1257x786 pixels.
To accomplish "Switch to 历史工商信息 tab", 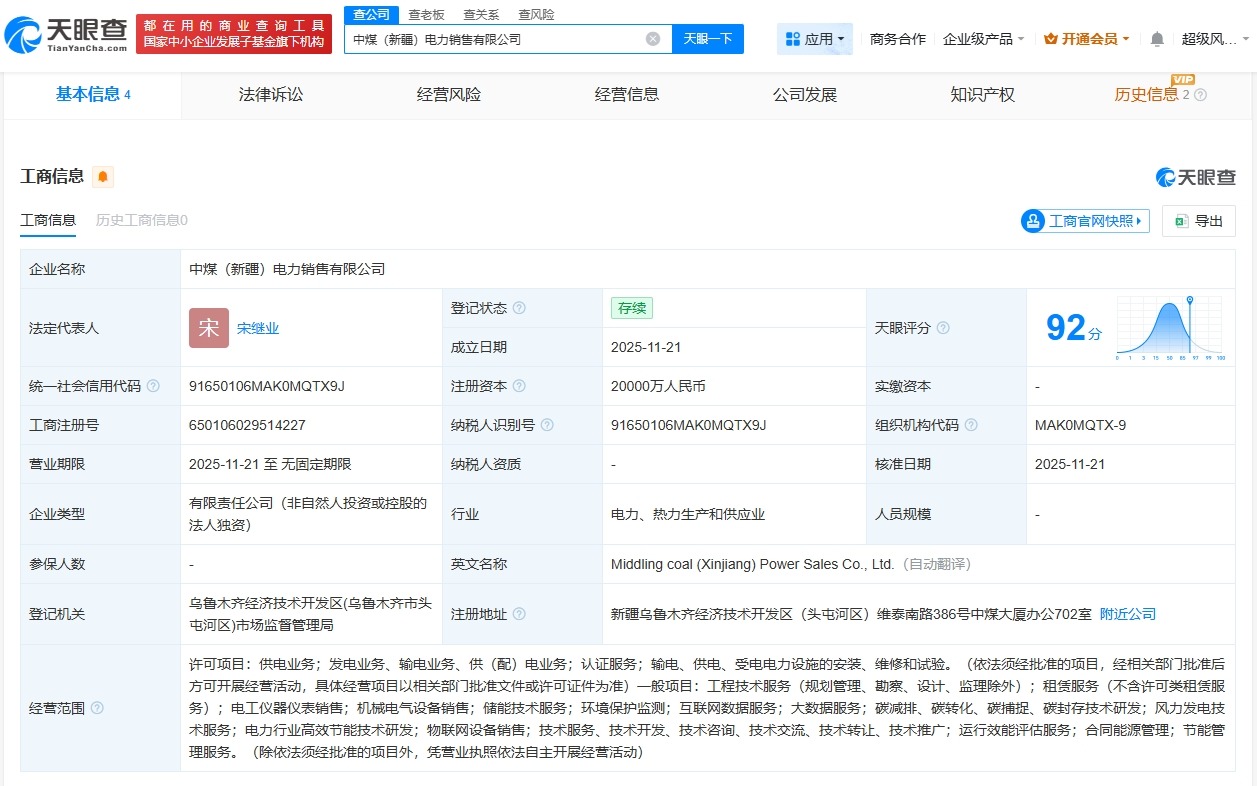I will pos(141,219).
